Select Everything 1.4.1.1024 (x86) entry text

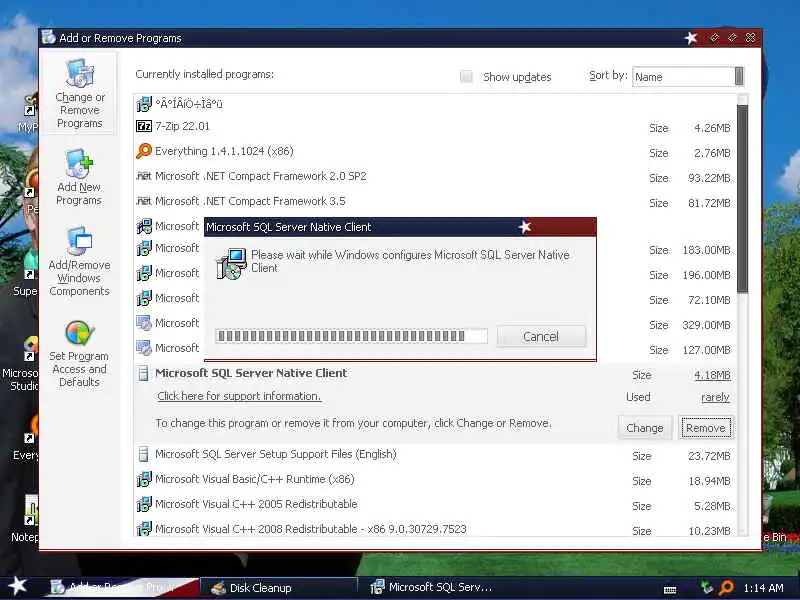pyautogui.click(x=224, y=151)
